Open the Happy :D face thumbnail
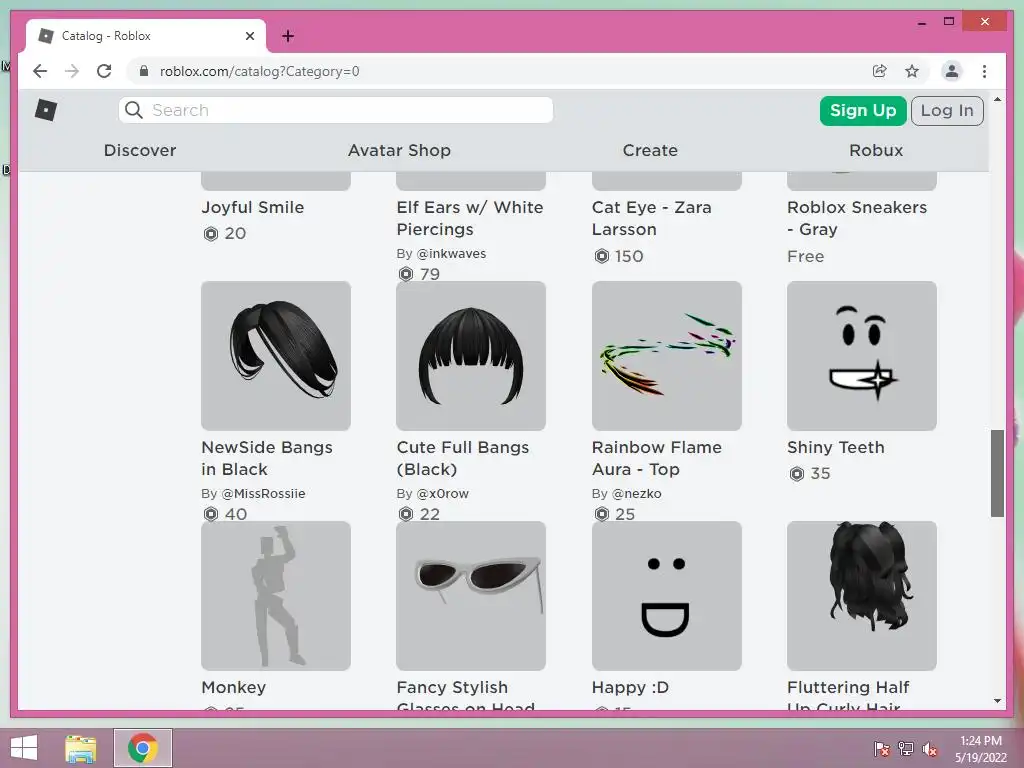This screenshot has width=1024, height=768. (667, 596)
